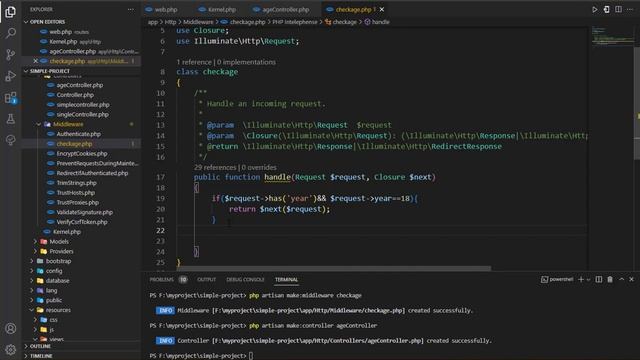Open the Extensions view

(11, 98)
